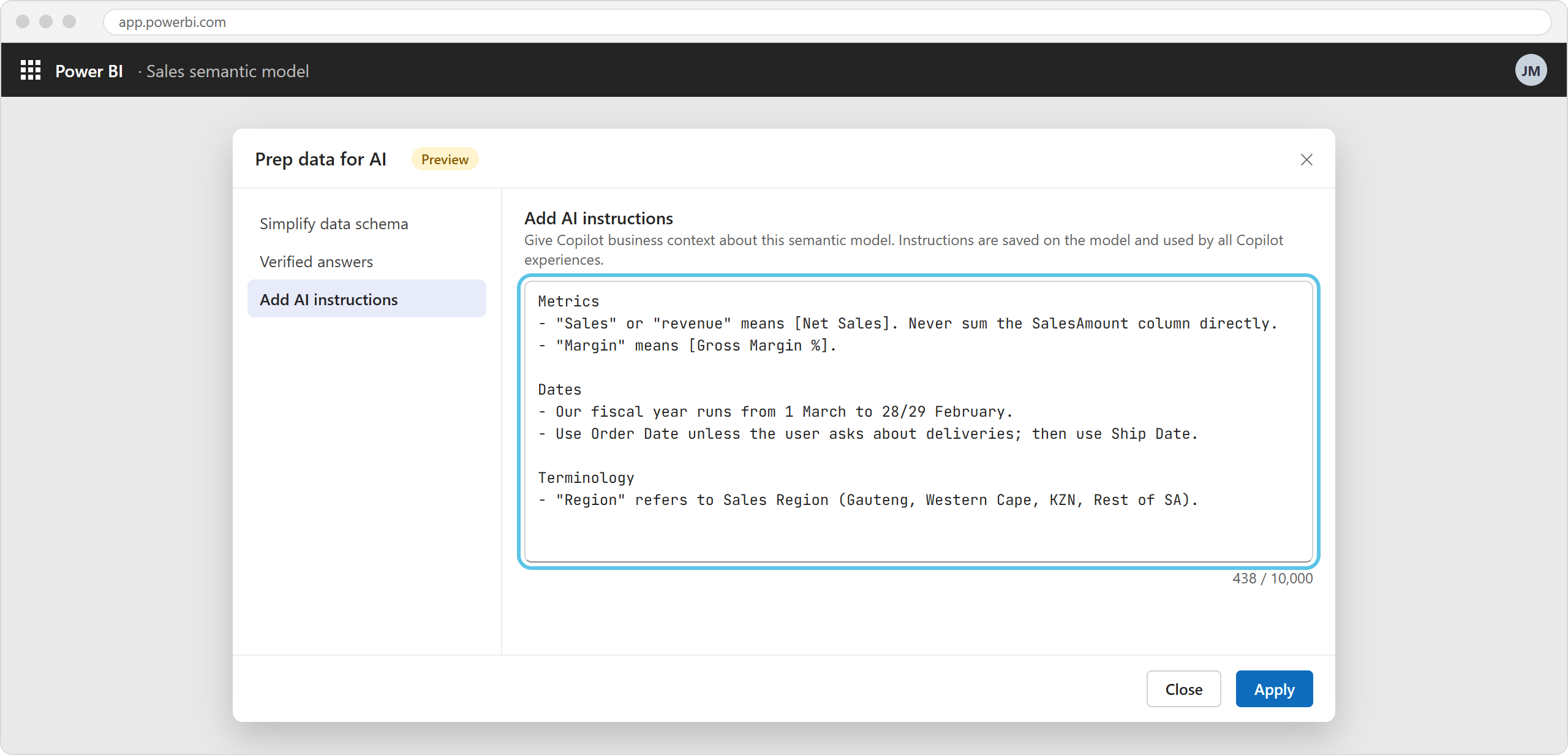Click the browser address bar

click(827, 22)
